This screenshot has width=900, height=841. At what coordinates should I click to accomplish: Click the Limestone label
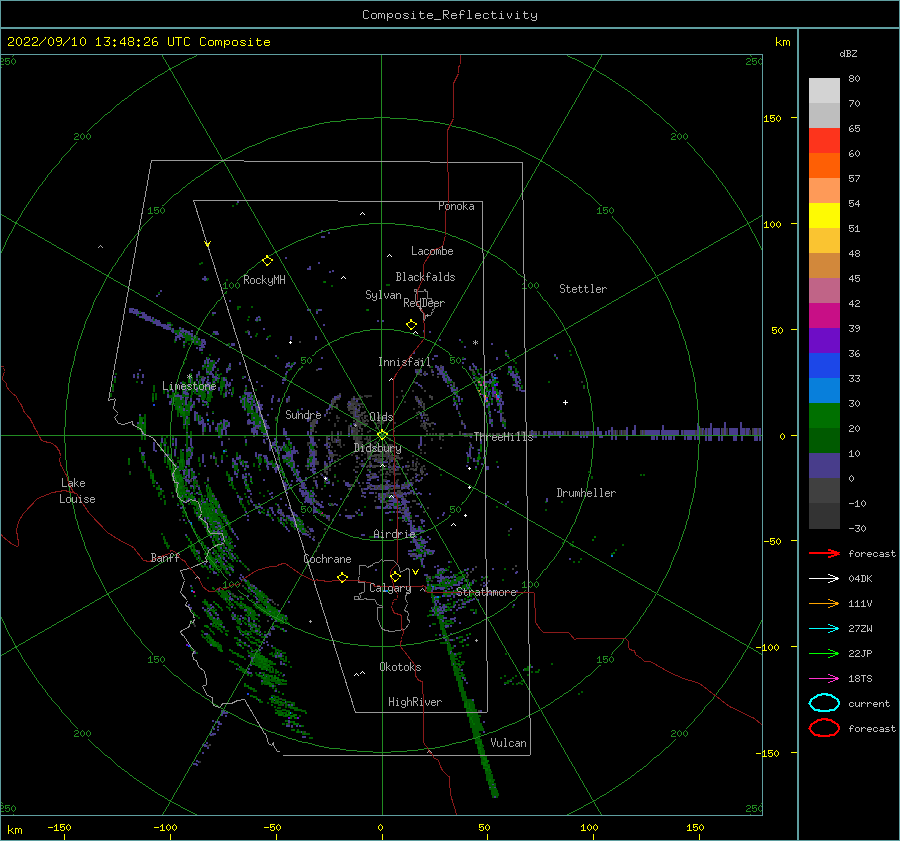click(189, 386)
